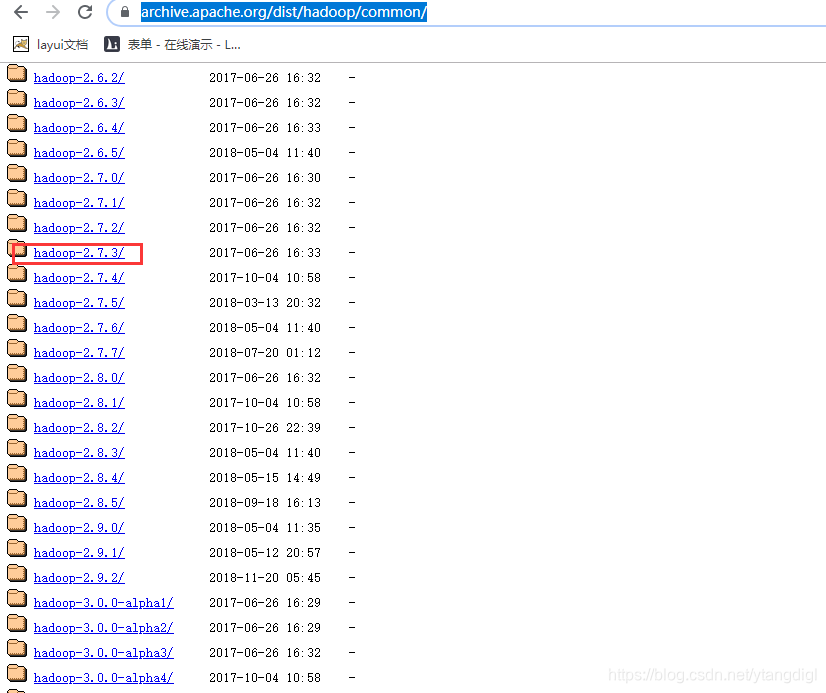Open the hadoop-2.9.1/ directory link
This screenshot has height=693, width=826.
click(x=79, y=553)
